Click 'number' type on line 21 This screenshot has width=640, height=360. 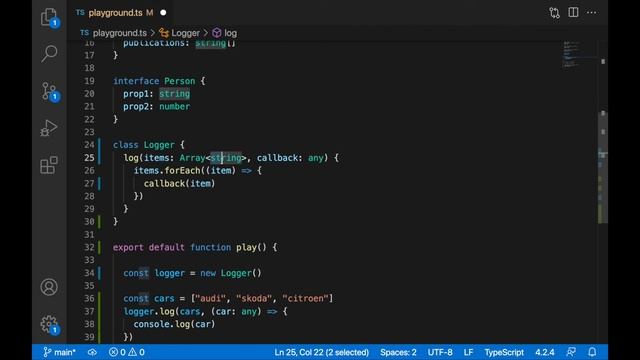click(x=174, y=107)
